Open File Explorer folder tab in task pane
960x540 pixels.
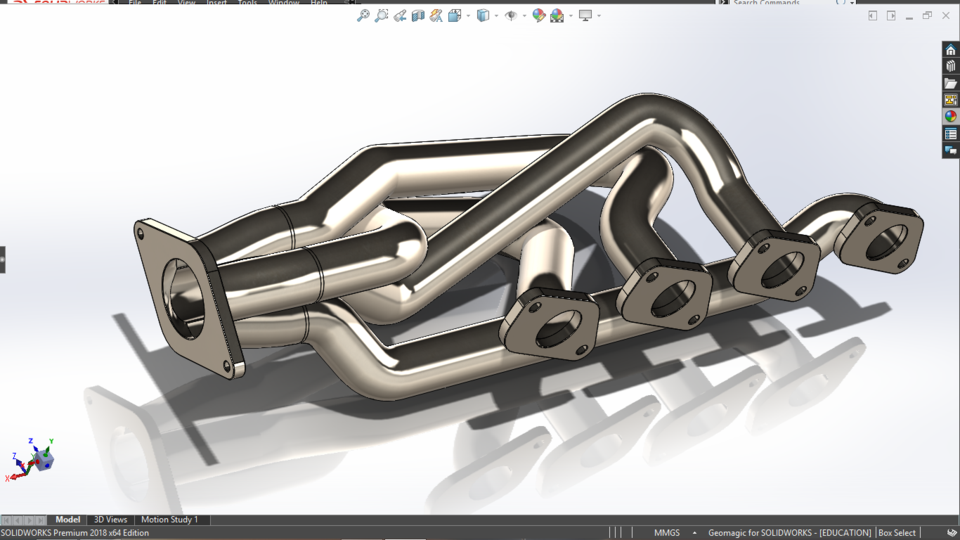coord(950,83)
